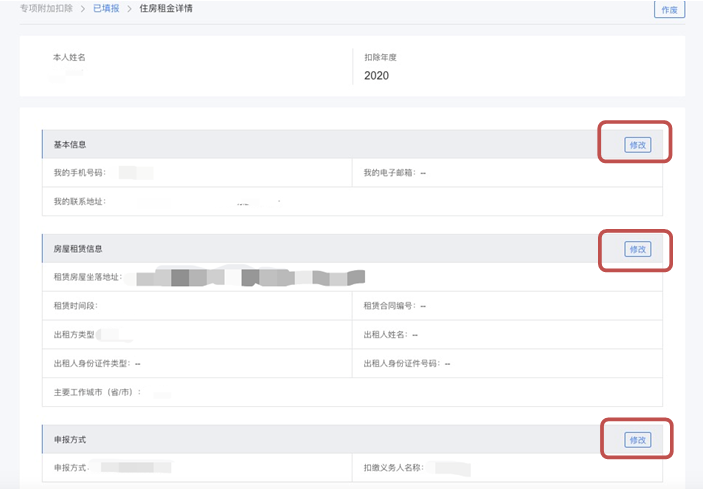Click the 基本信息 section header
703x490 pixels.
pyautogui.click(x=70, y=145)
